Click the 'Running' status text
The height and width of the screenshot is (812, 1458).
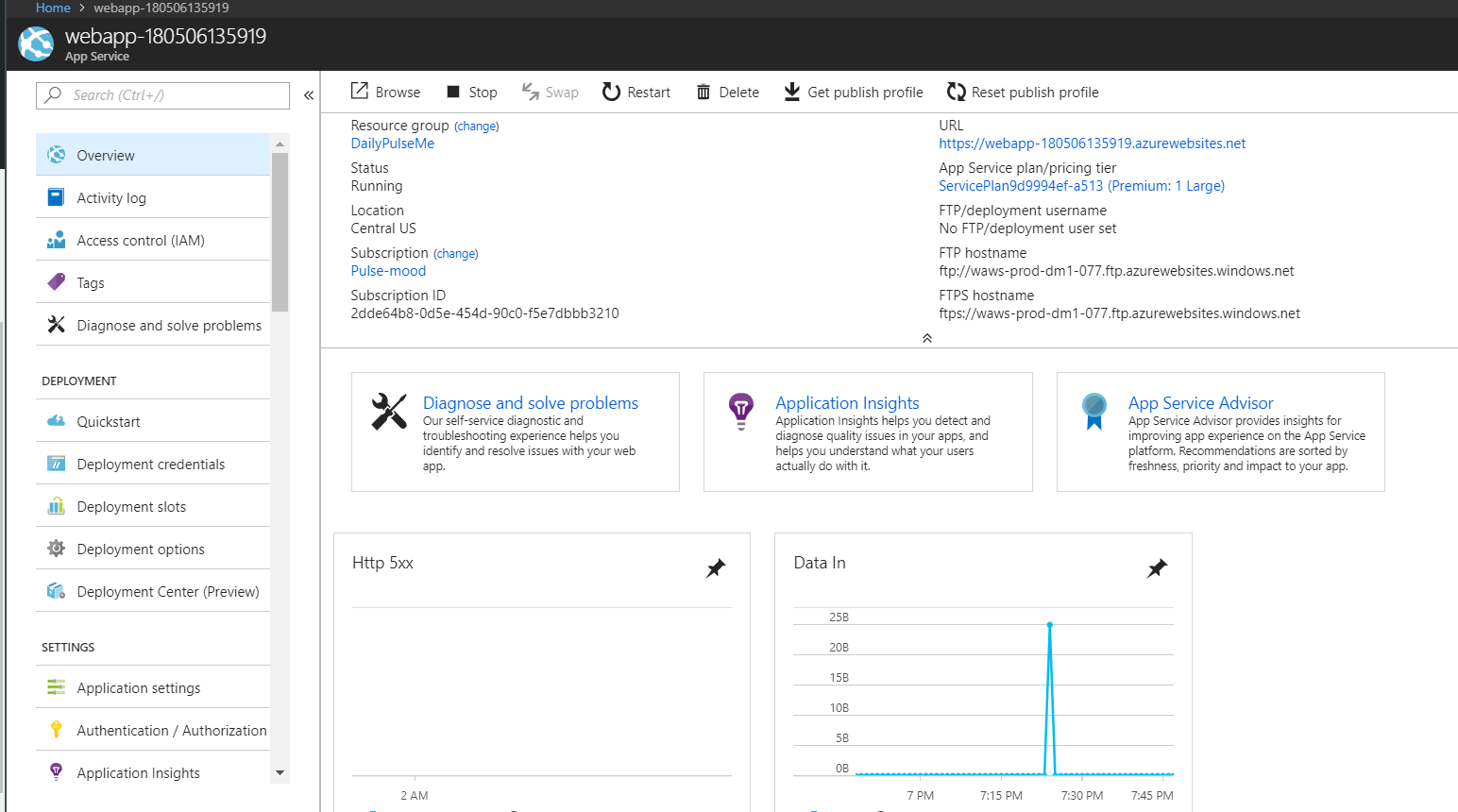377,186
